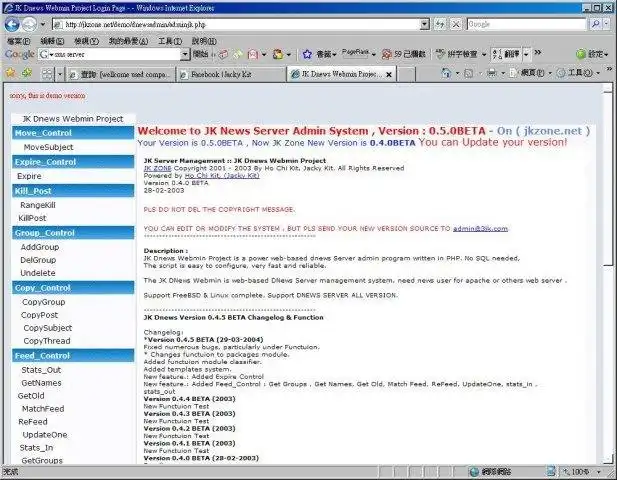Click the Add to Favorites icon
Viewport: 617px width, 480px height.
27,73
